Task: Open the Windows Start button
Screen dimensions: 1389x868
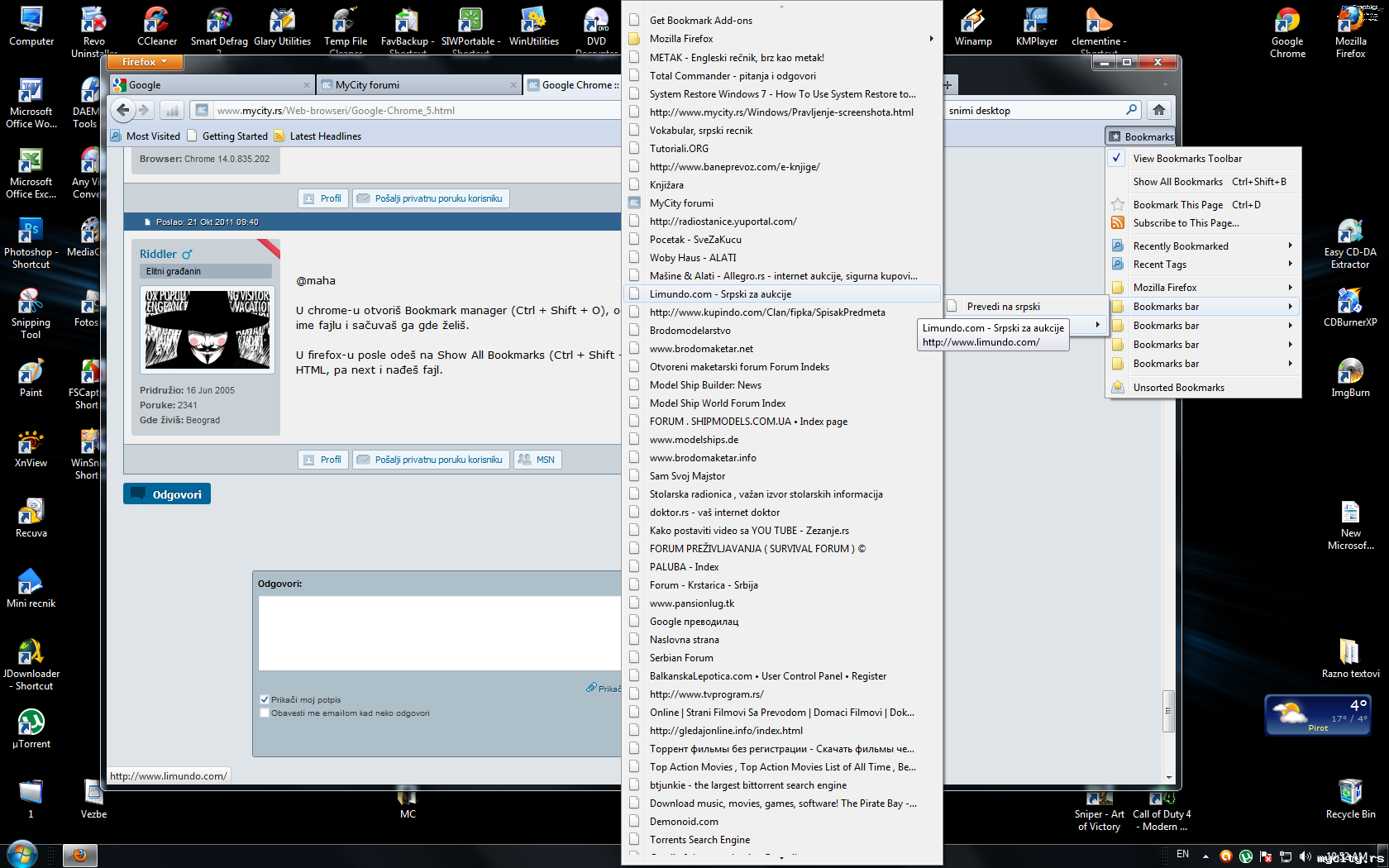Action: coord(22,854)
